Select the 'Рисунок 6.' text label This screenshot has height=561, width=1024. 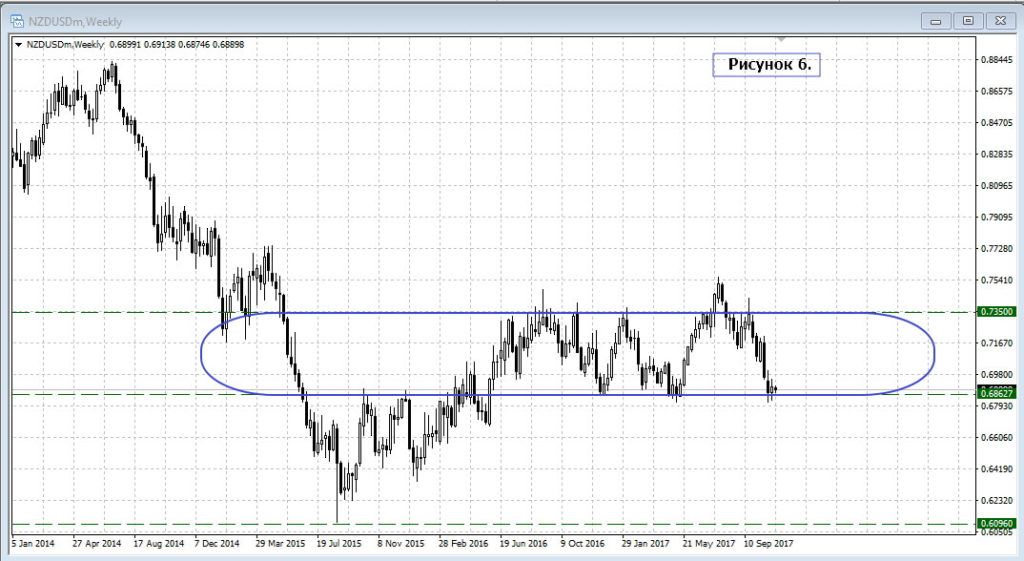point(766,64)
